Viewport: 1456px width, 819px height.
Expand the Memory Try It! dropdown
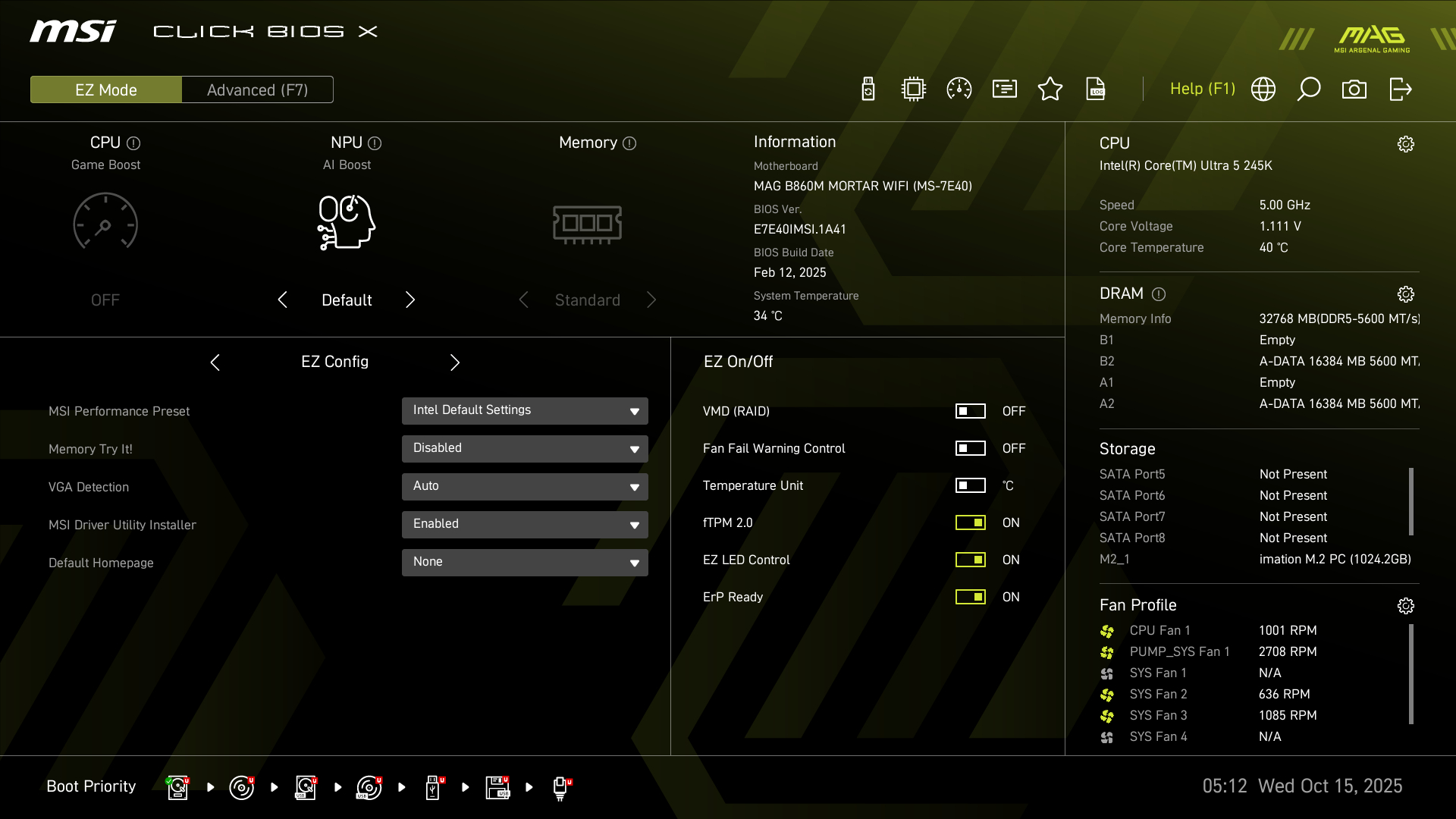coord(525,449)
